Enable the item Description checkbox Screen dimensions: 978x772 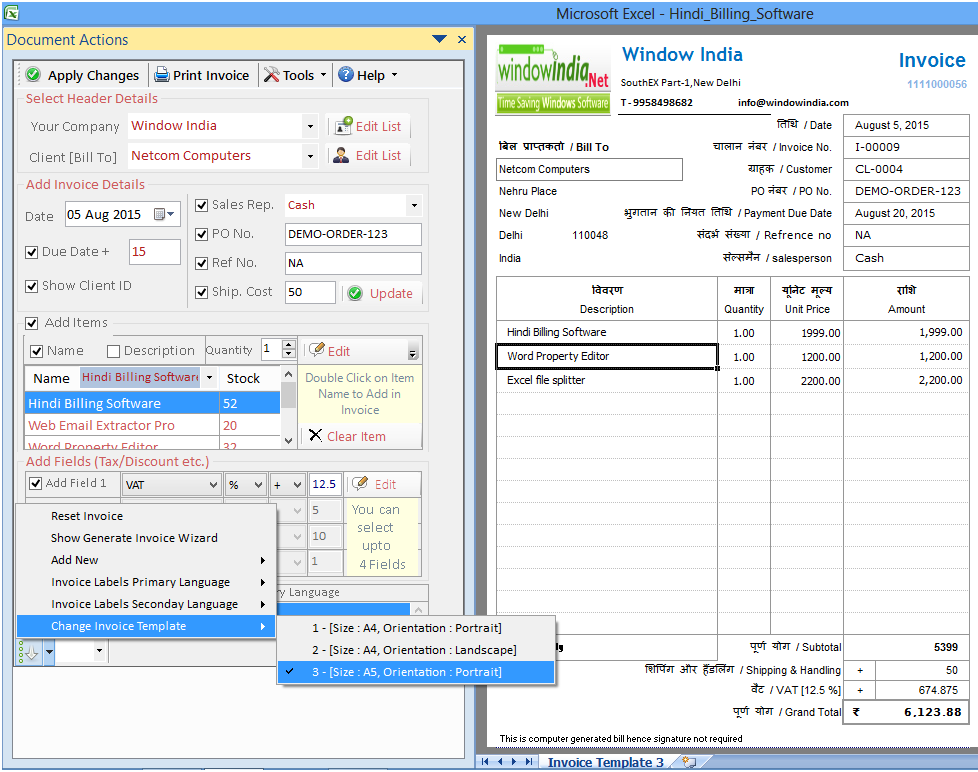tap(114, 351)
